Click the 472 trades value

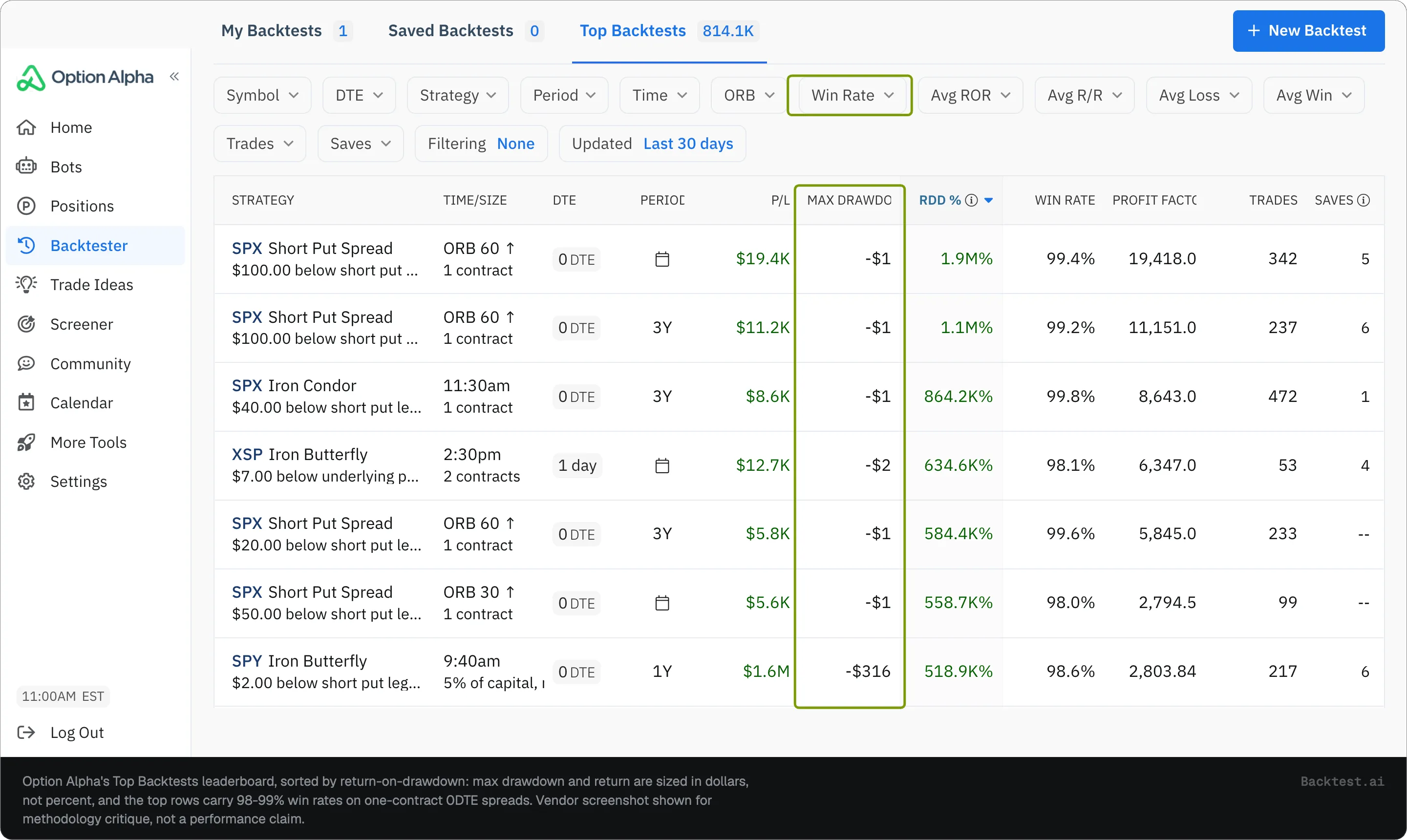[x=1282, y=396]
